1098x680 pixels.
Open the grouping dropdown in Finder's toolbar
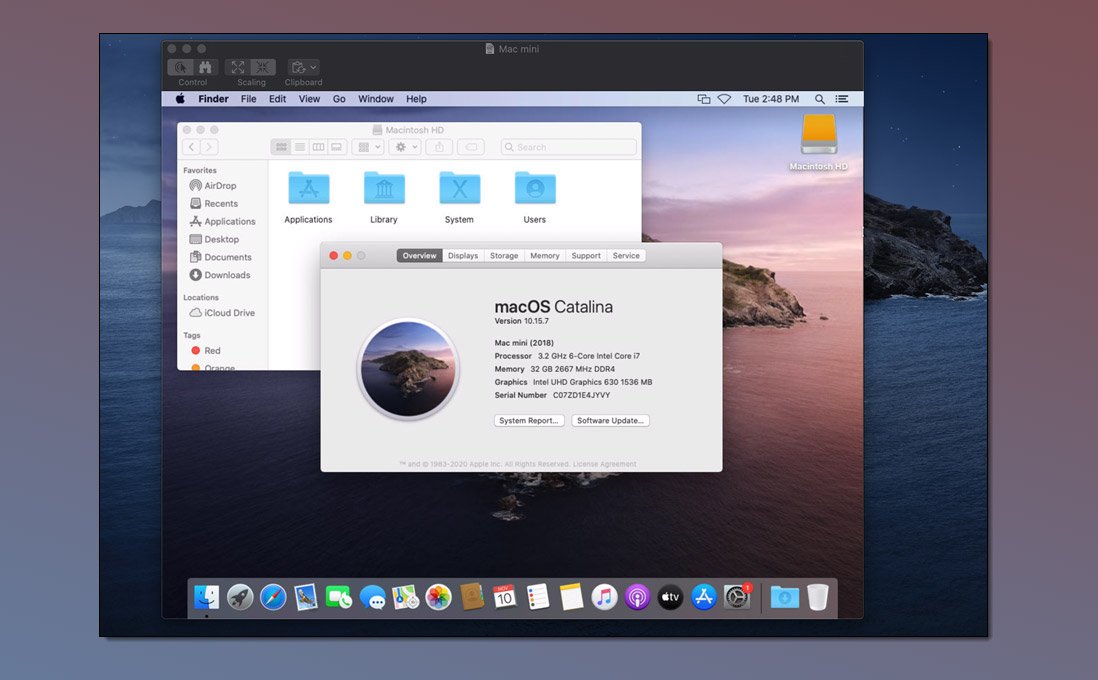click(368, 147)
